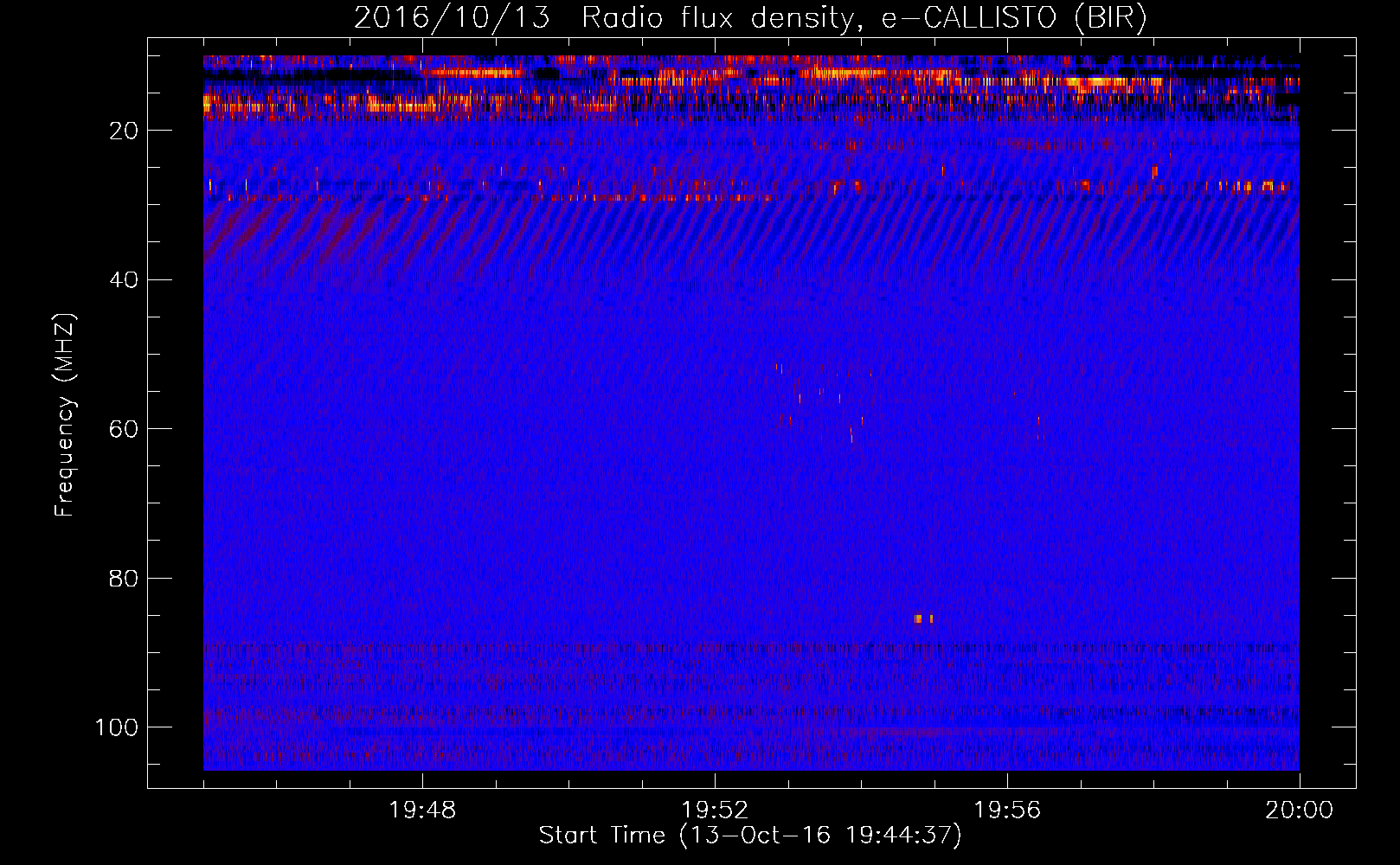This screenshot has width=1400, height=865.
Task: Click the '40' frequency tick label
Action: point(124,280)
